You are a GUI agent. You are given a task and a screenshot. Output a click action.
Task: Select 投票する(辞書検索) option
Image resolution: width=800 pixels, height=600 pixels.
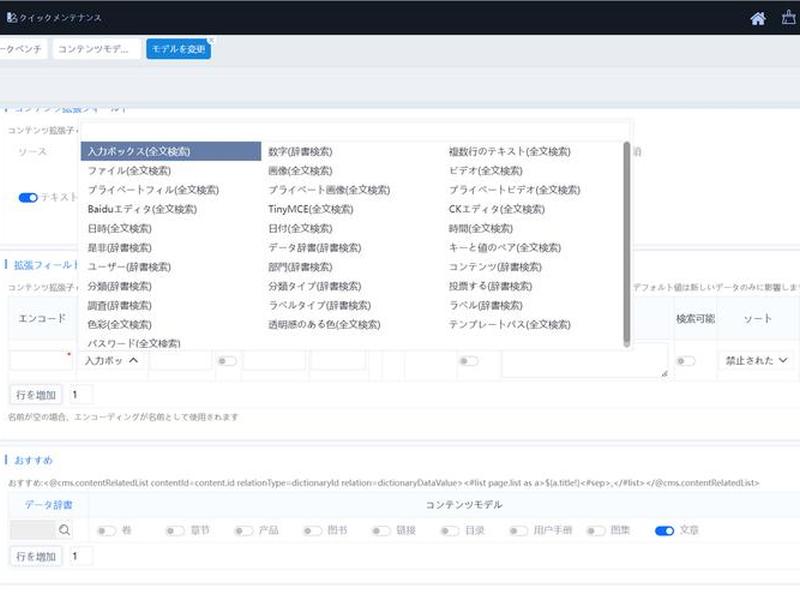(x=490, y=286)
